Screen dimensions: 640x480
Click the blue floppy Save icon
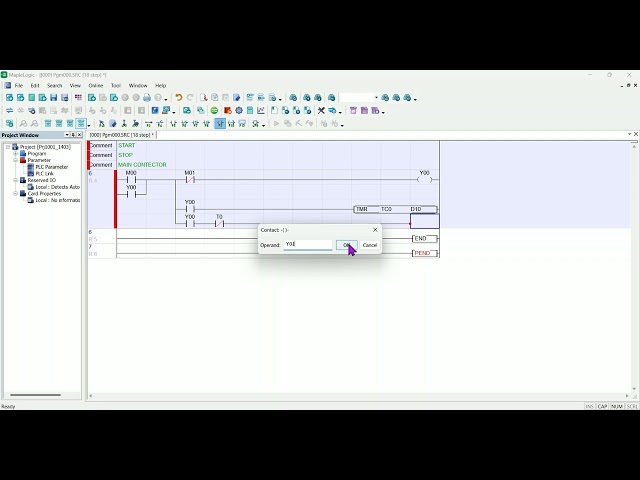(x=53, y=98)
